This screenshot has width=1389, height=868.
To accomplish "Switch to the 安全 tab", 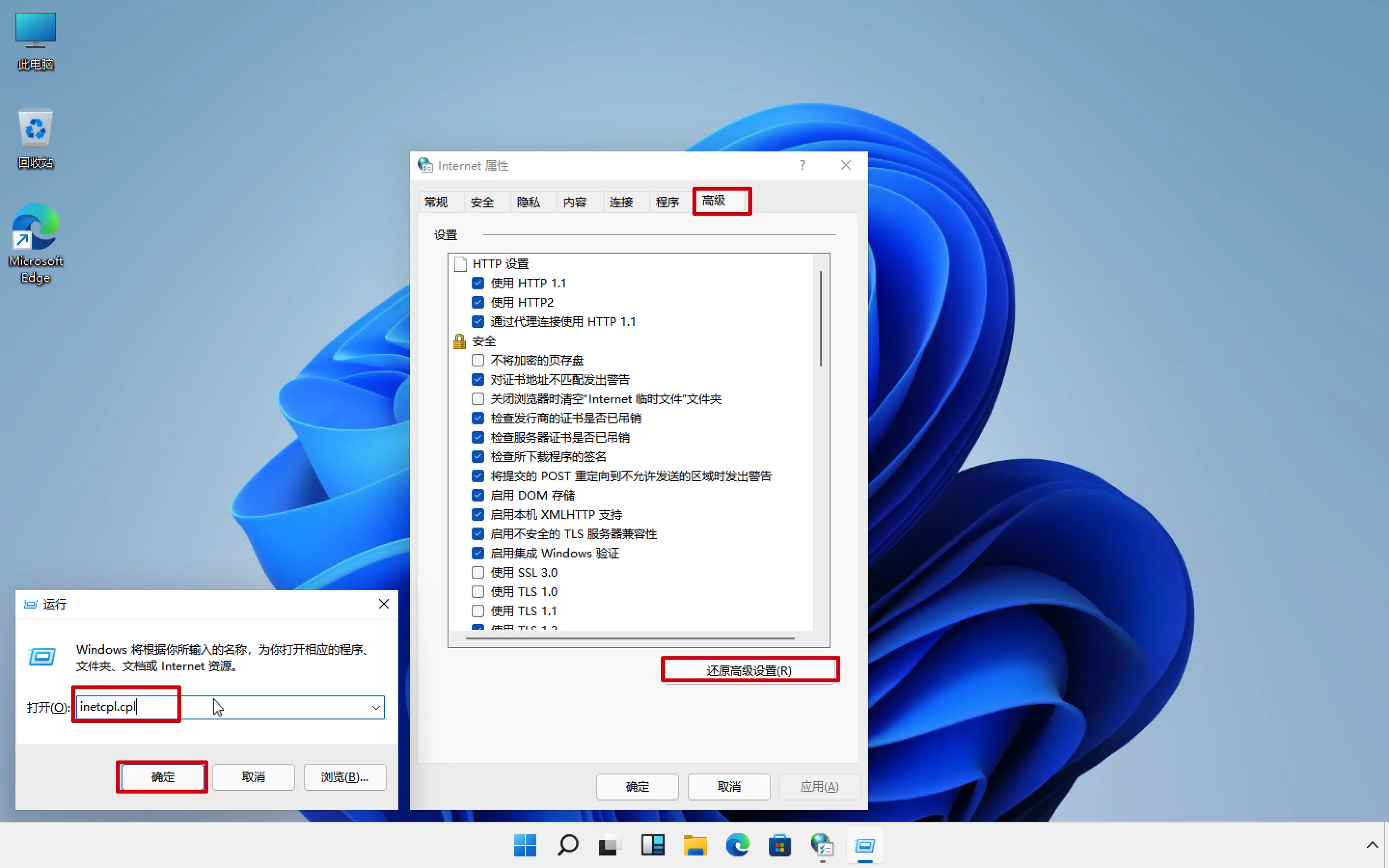I will pyautogui.click(x=482, y=202).
